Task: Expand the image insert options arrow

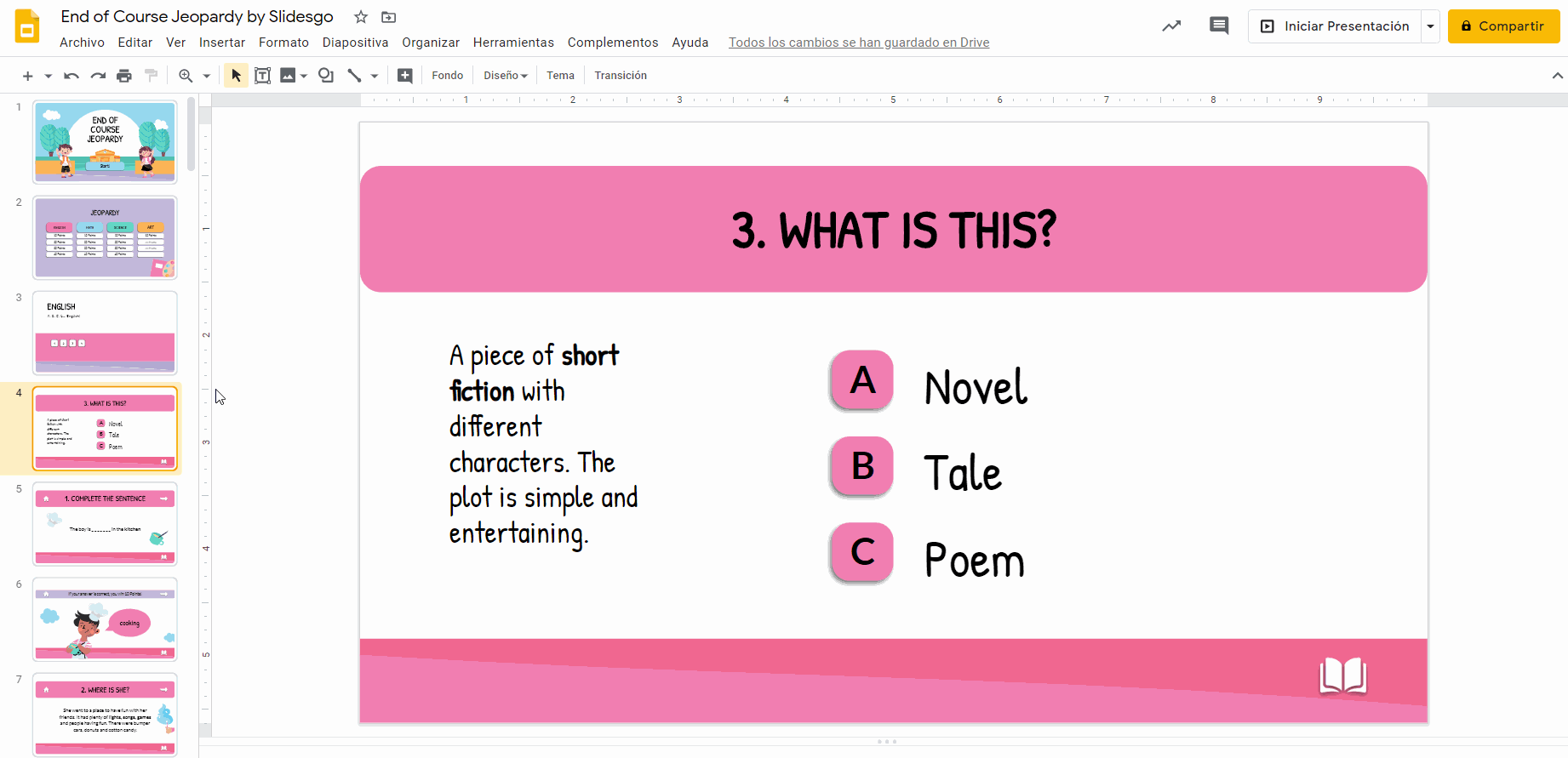Action: [x=304, y=76]
